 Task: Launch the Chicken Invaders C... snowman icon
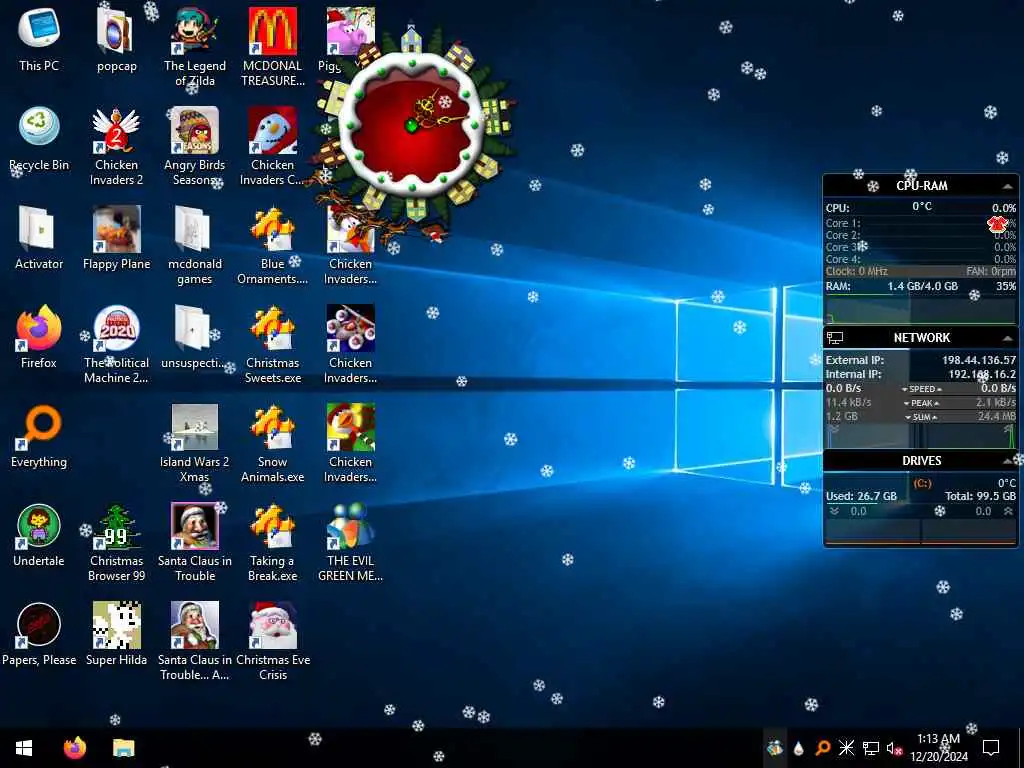pyautogui.click(x=272, y=146)
